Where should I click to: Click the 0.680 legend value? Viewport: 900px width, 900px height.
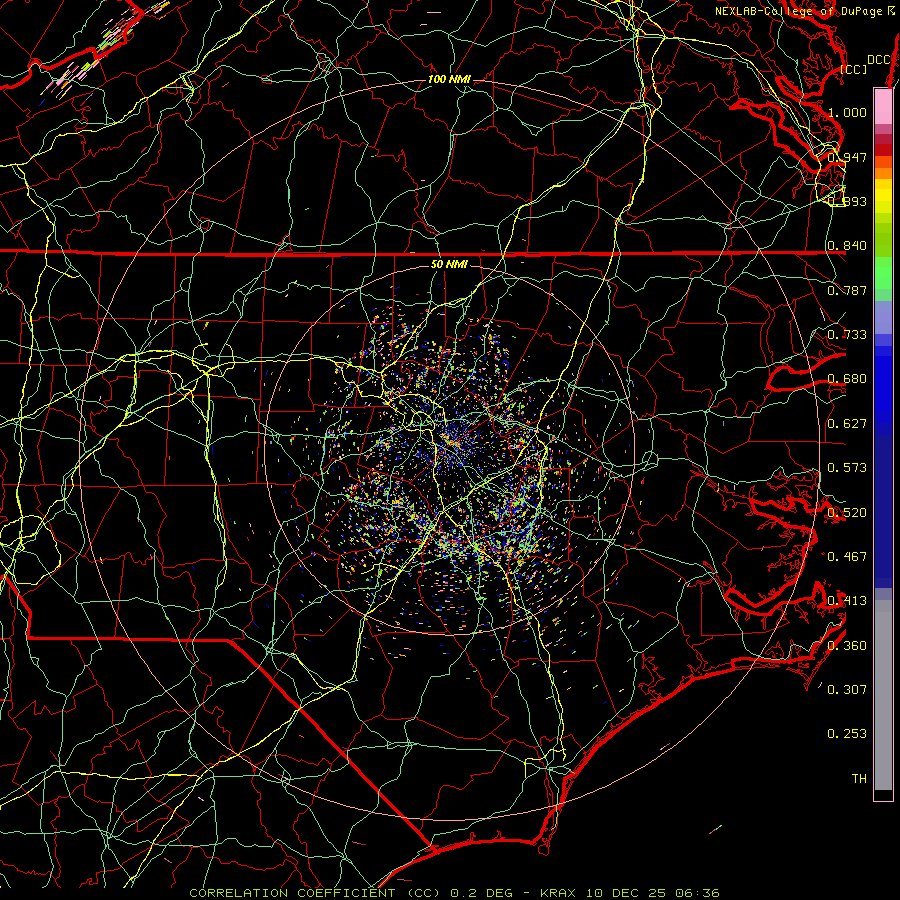[847, 379]
